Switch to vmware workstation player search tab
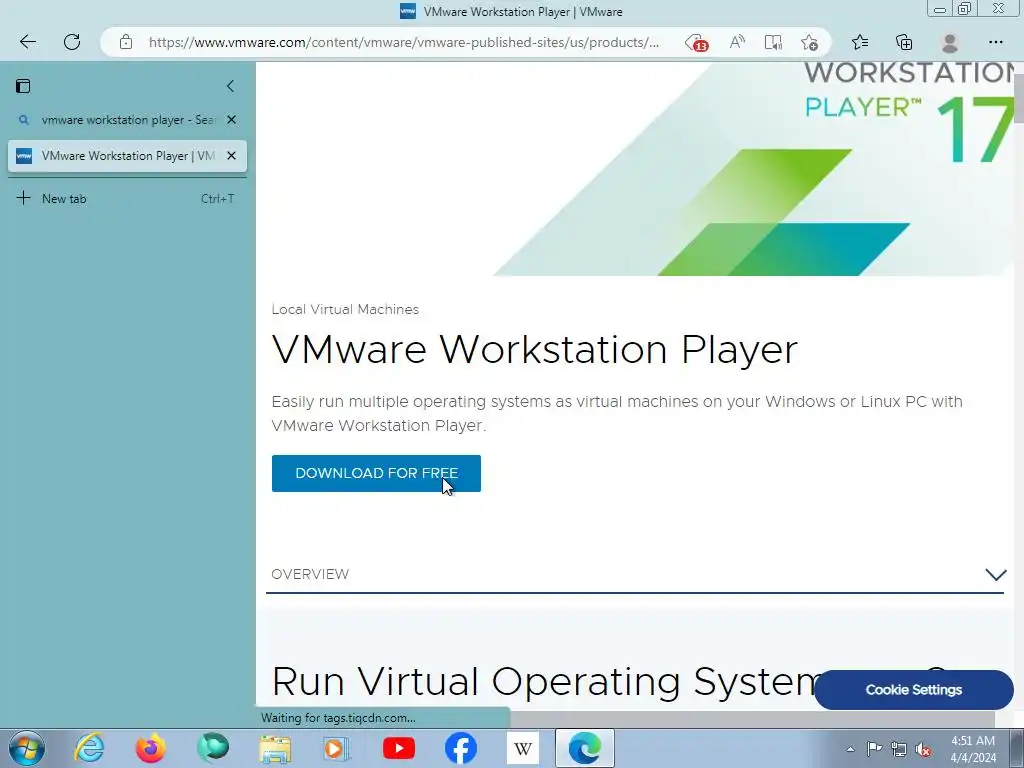 coord(127,120)
